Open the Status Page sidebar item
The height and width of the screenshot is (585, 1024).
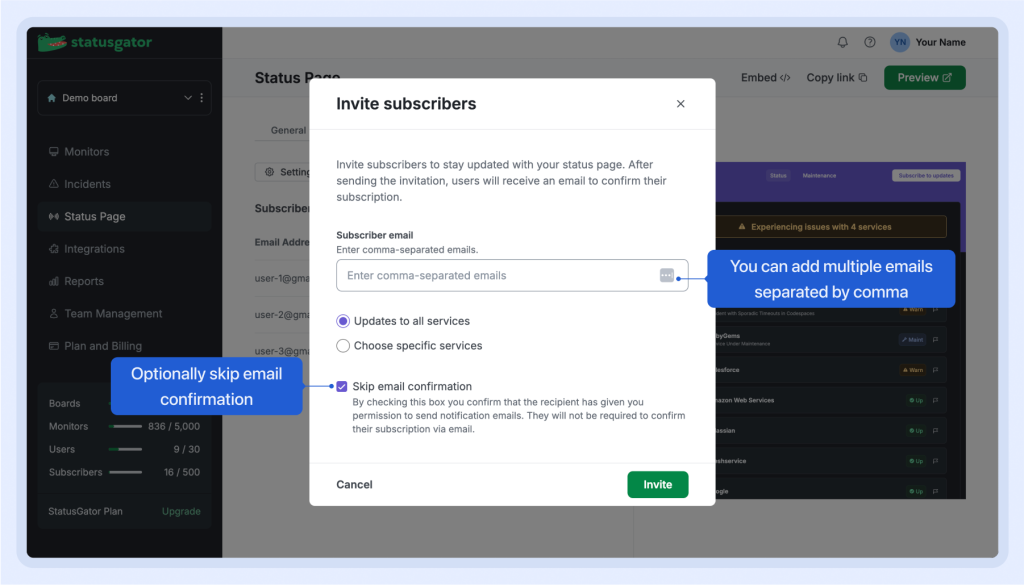(x=94, y=217)
